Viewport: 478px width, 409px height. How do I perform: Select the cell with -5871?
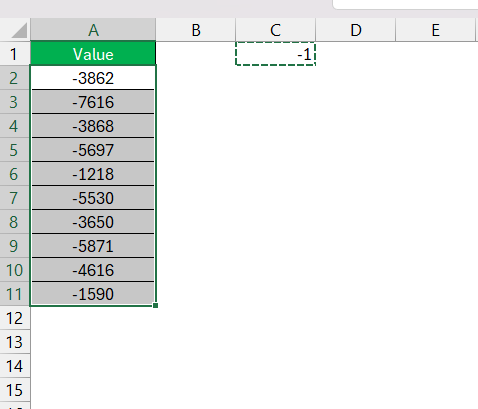pos(93,246)
